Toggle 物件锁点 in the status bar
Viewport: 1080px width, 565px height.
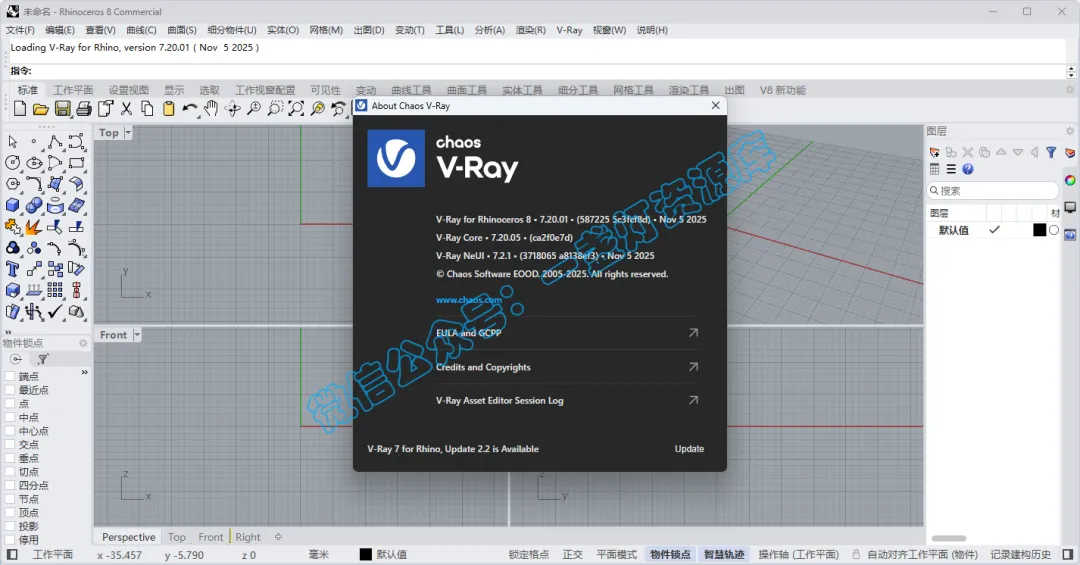click(670, 555)
